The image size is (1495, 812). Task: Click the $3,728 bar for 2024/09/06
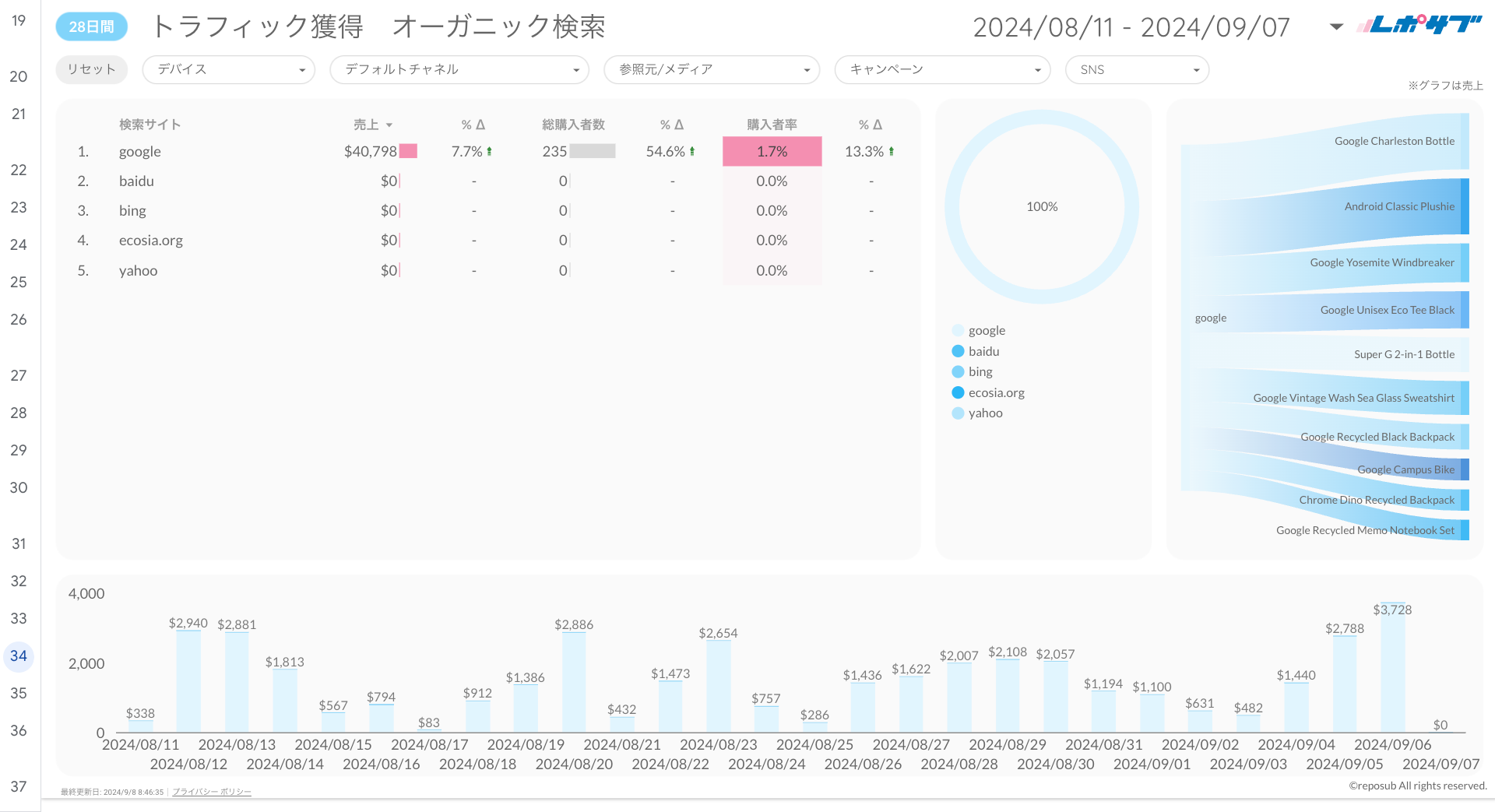[1392, 677]
